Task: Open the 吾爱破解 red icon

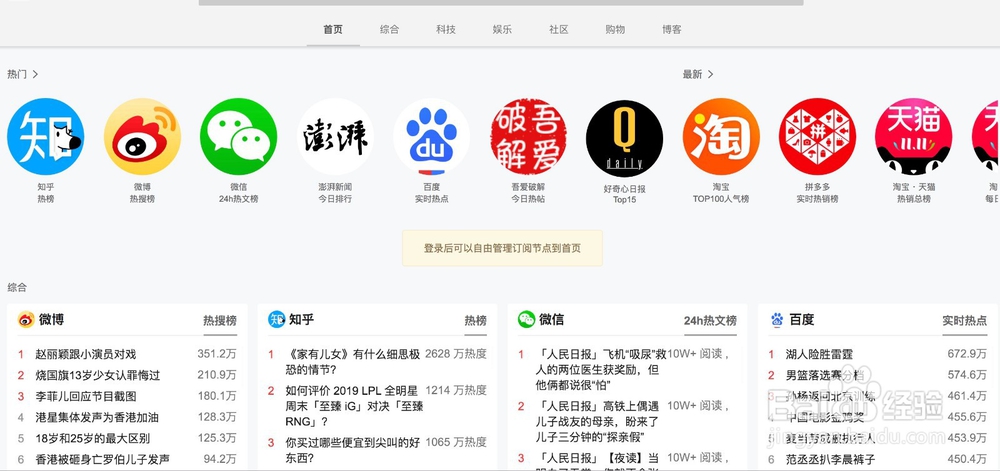Action: [529, 136]
